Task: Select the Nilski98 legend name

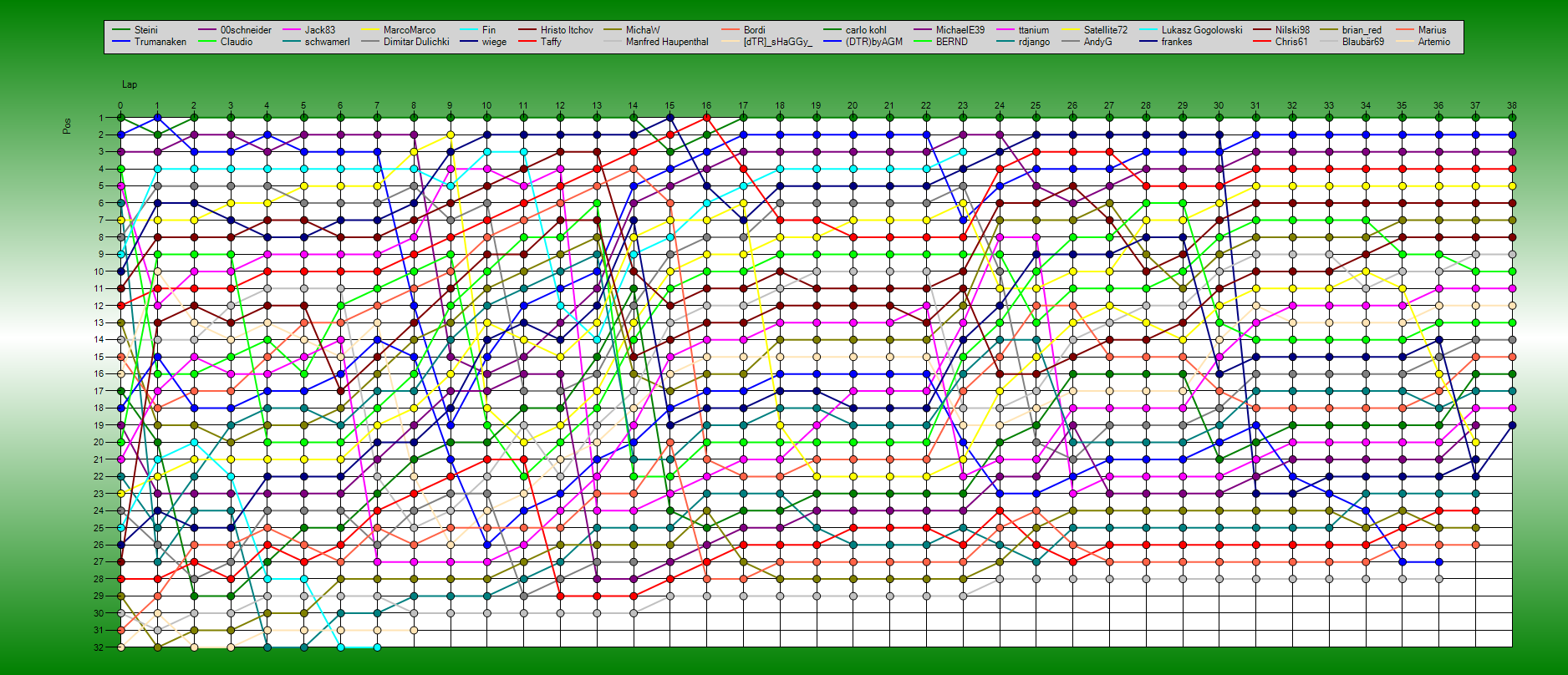Action: point(1293,30)
